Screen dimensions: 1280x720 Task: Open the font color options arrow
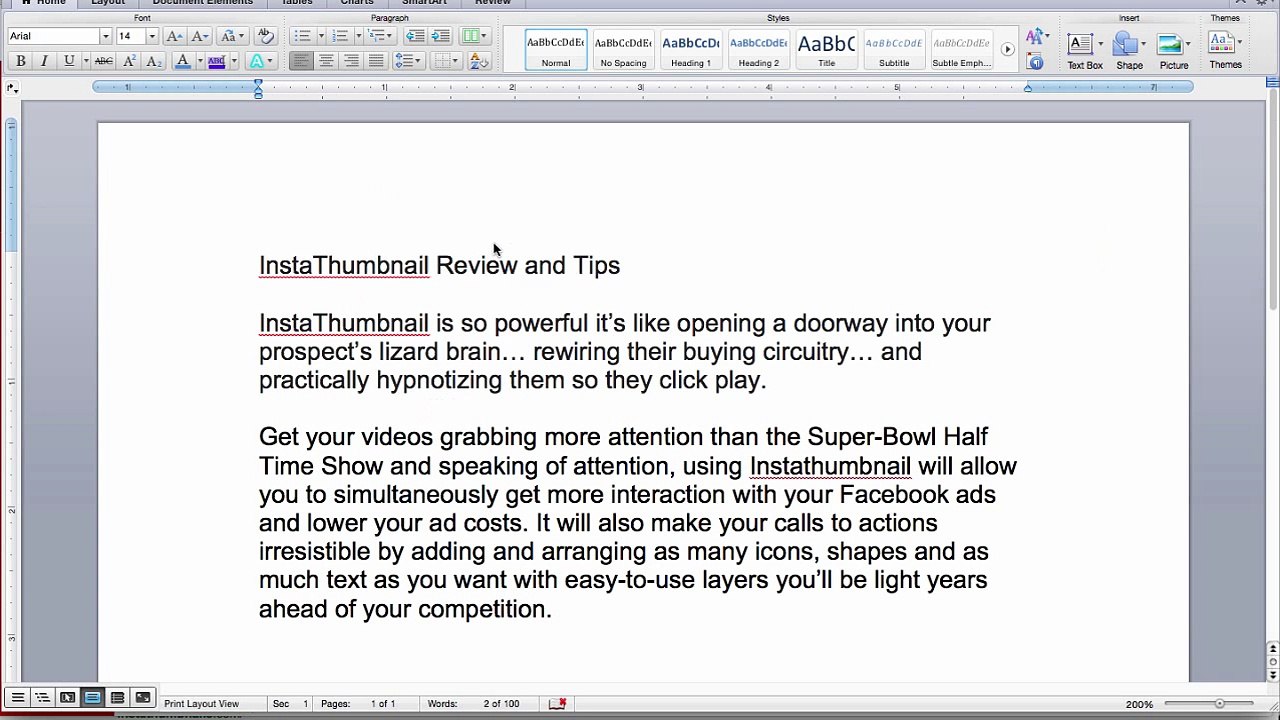point(198,62)
